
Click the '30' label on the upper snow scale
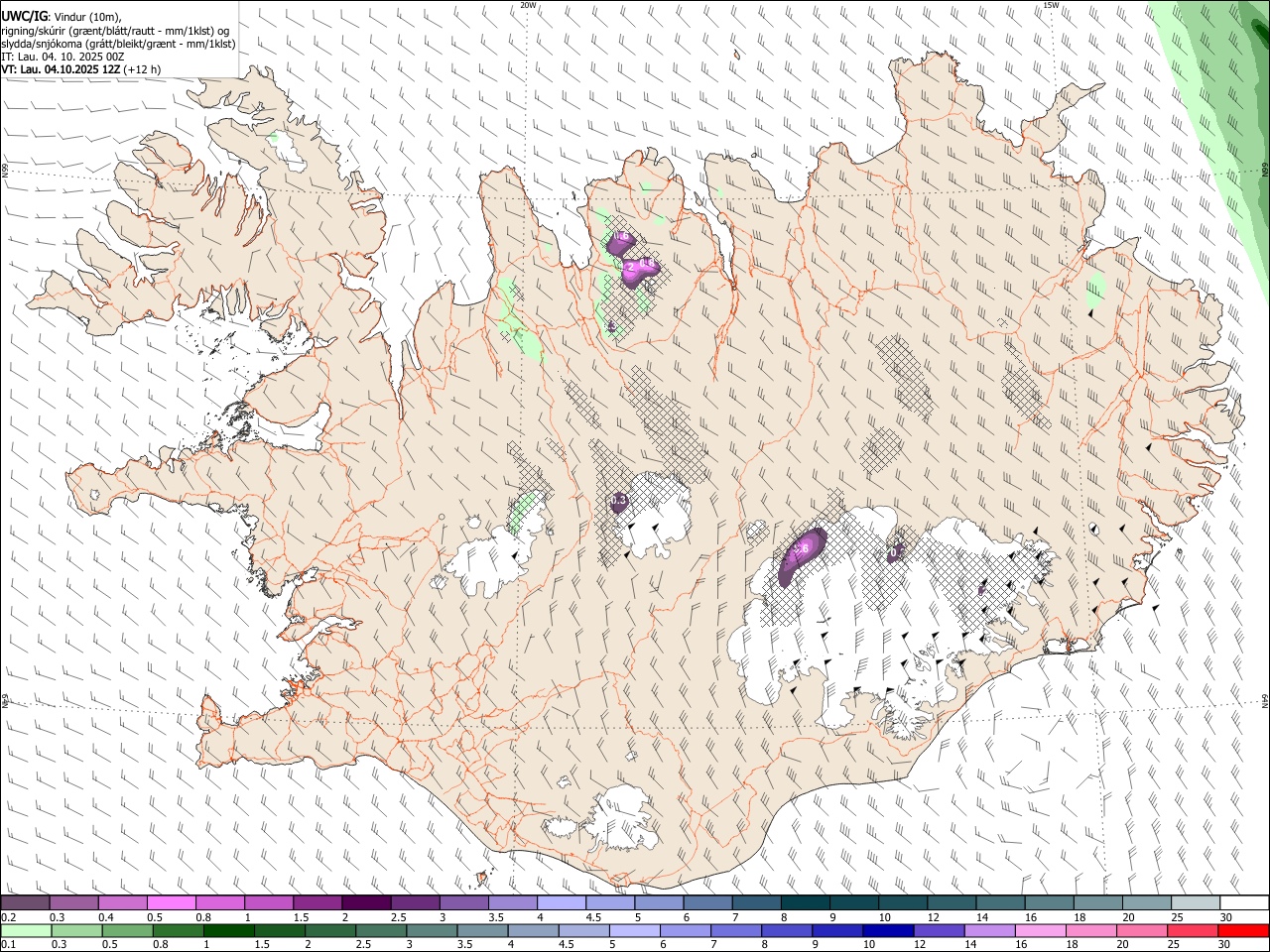point(1226,917)
